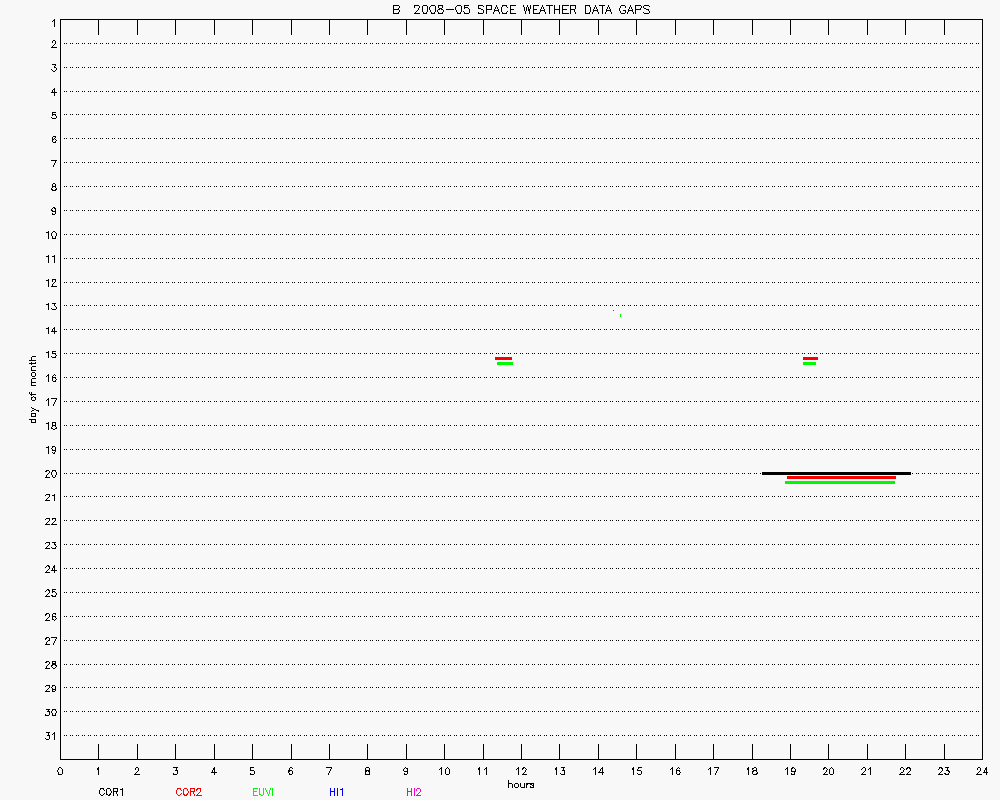Select the day 1 label on y-axis
Viewport: 1000px width, 800px height.
click(51, 21)
